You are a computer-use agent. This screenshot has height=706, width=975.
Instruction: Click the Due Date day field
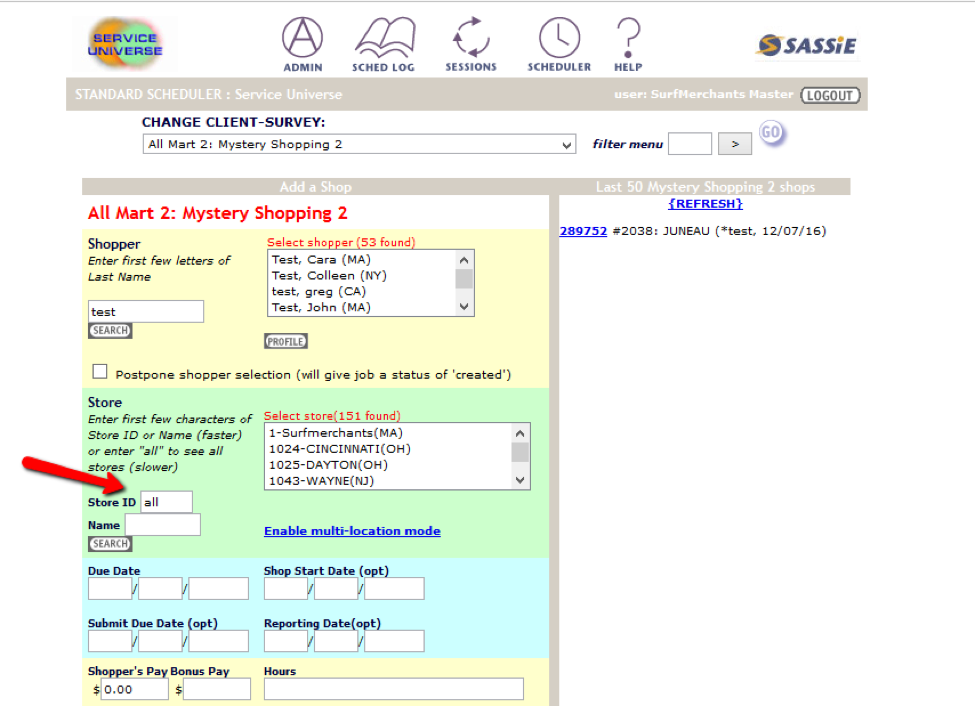coord(160,588)
